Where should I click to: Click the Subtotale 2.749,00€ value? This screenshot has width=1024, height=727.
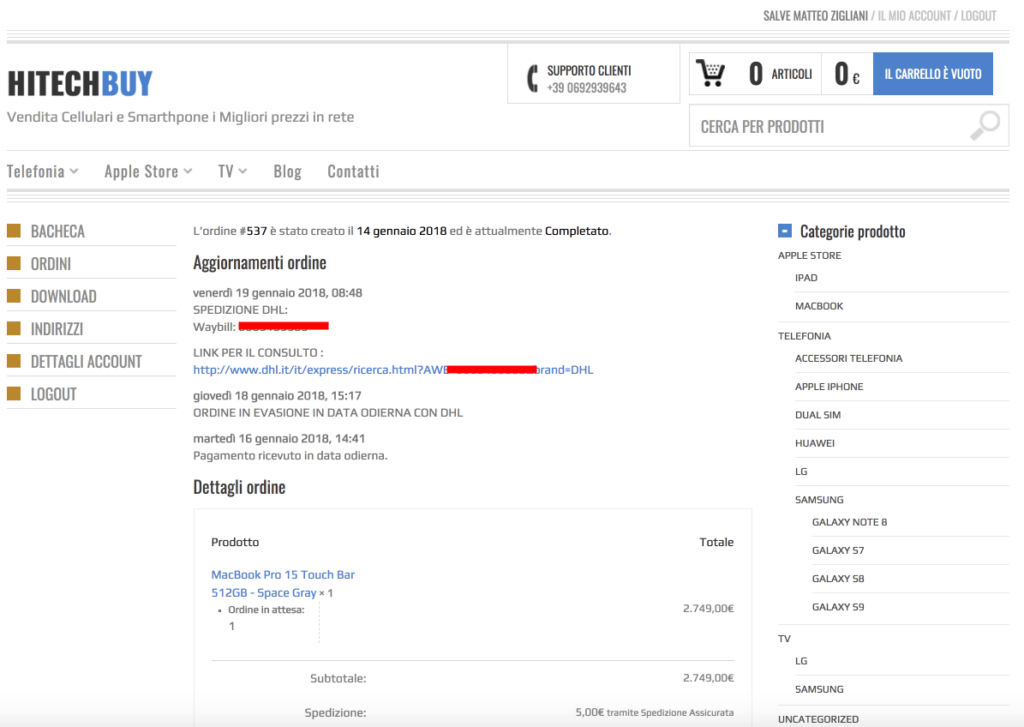point(708,678)
